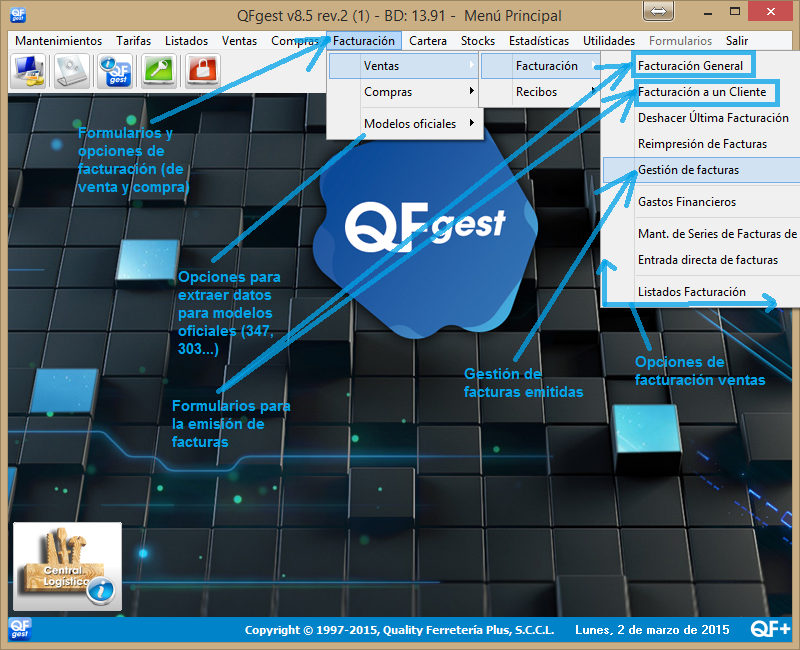Image resolution: width=800 pixels, height=650 pixels.
Task: Click the copyright text in the status bar
Action: point(399,630)
